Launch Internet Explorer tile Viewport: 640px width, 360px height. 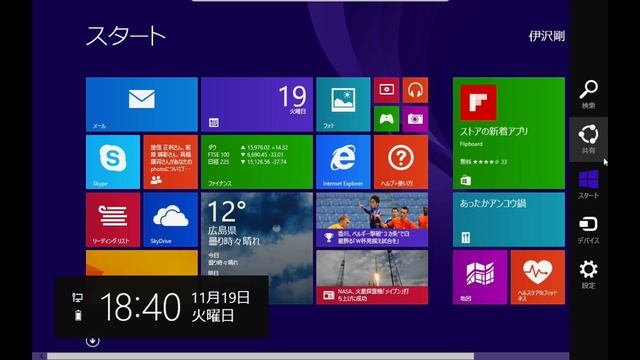343,162
